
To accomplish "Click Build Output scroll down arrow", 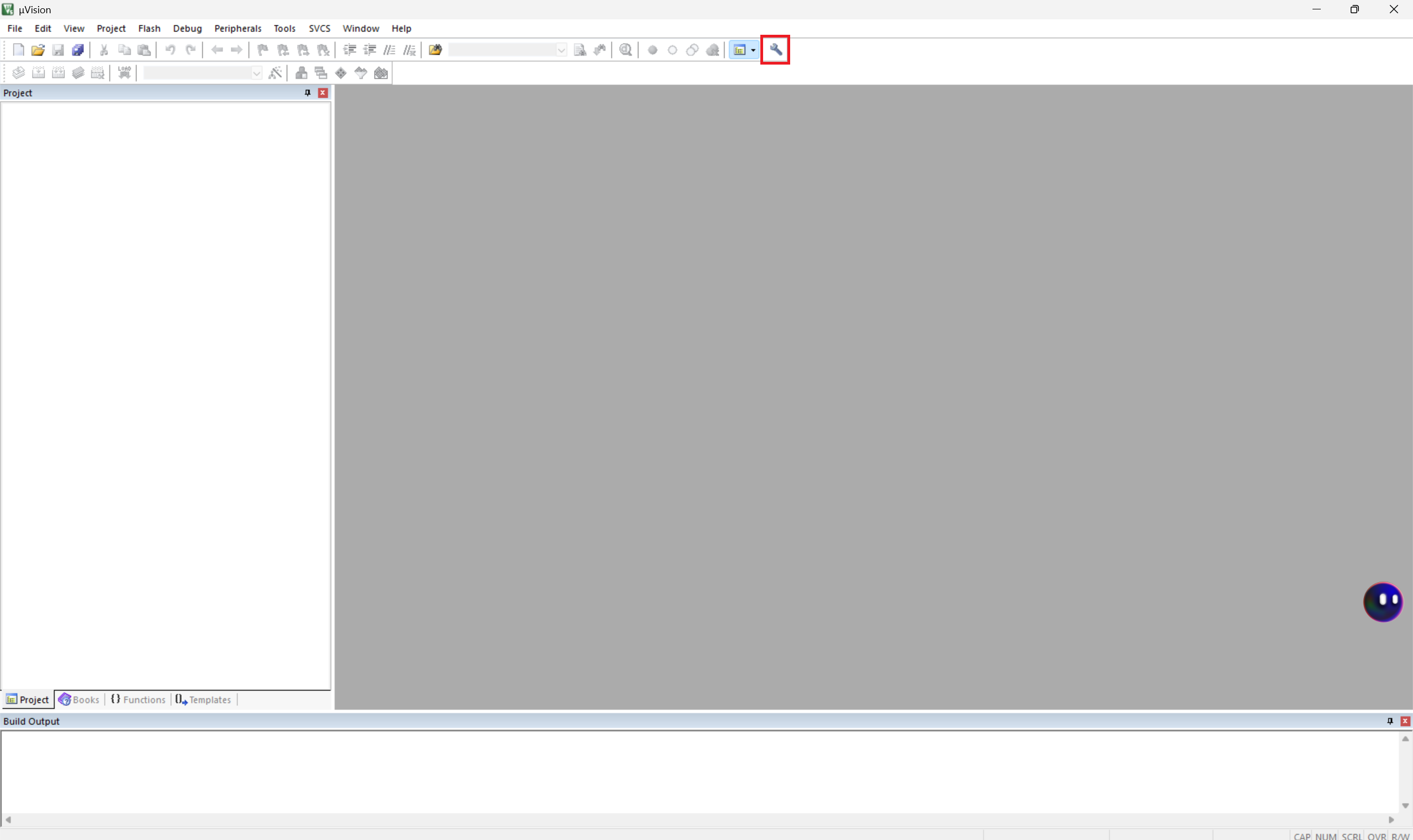I will point(1405,805).
